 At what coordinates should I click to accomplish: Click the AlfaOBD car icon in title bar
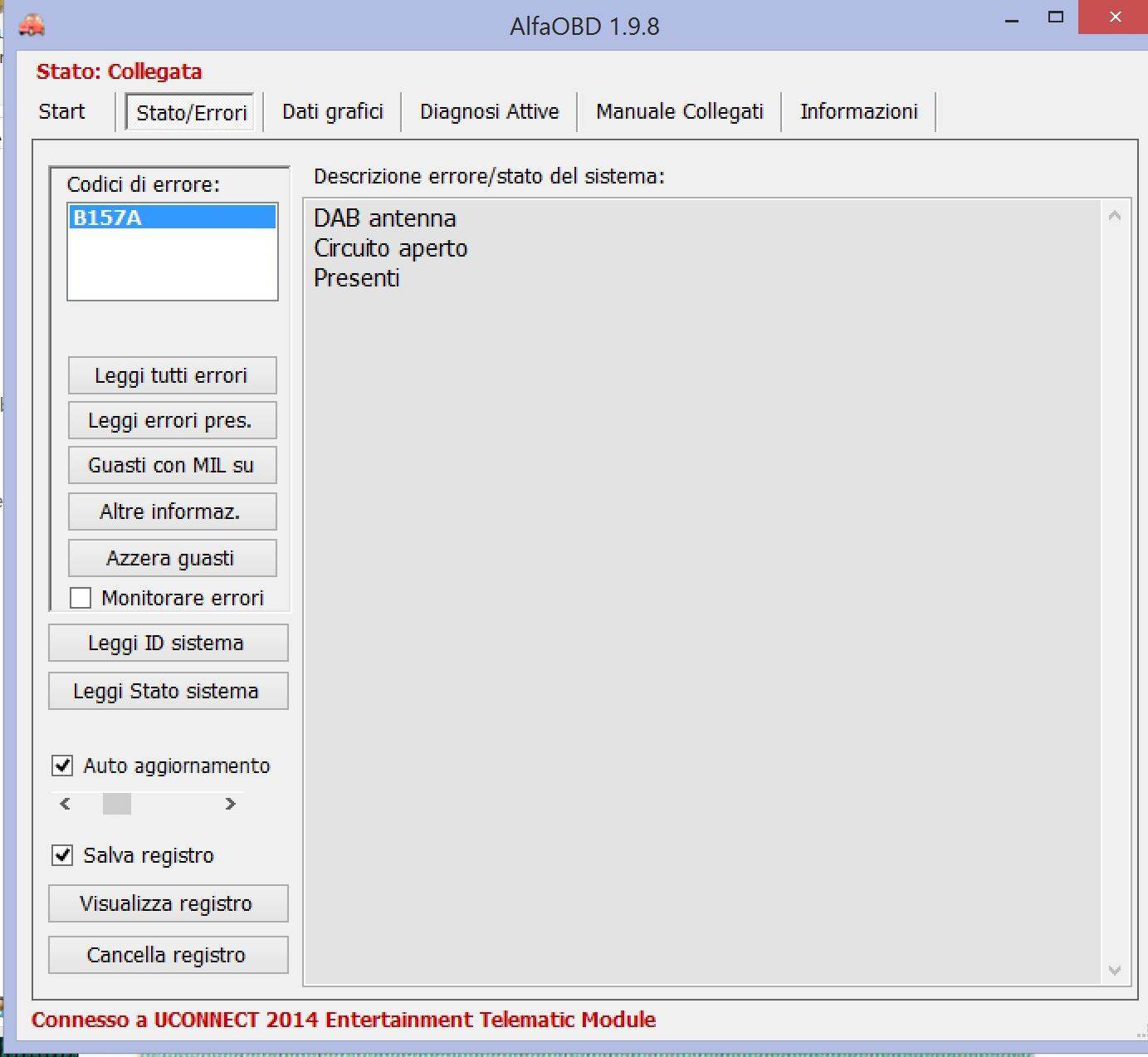(31, 25)
